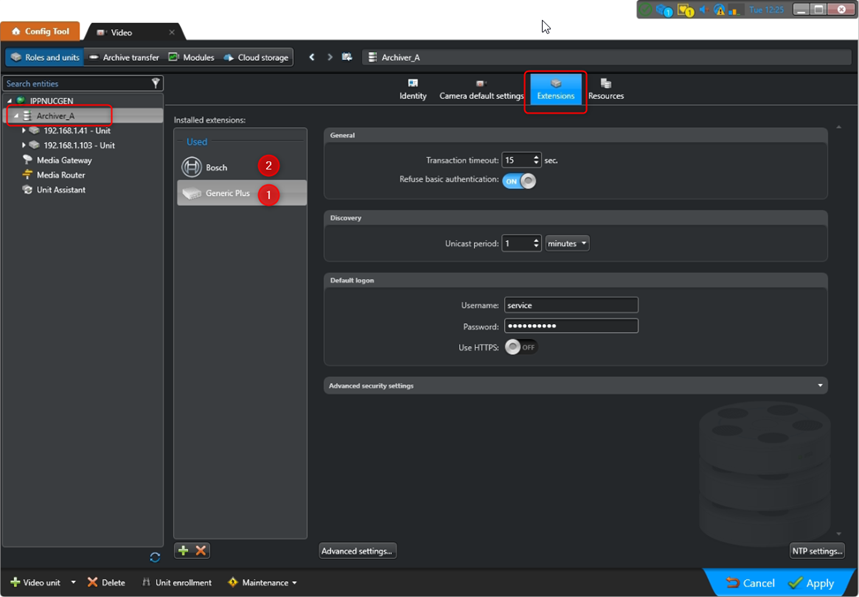The width and height of the screenshot is (859, 597).
Task: Collapse the IPPNUCGEN tree node
Action: (x=9, y=101)
